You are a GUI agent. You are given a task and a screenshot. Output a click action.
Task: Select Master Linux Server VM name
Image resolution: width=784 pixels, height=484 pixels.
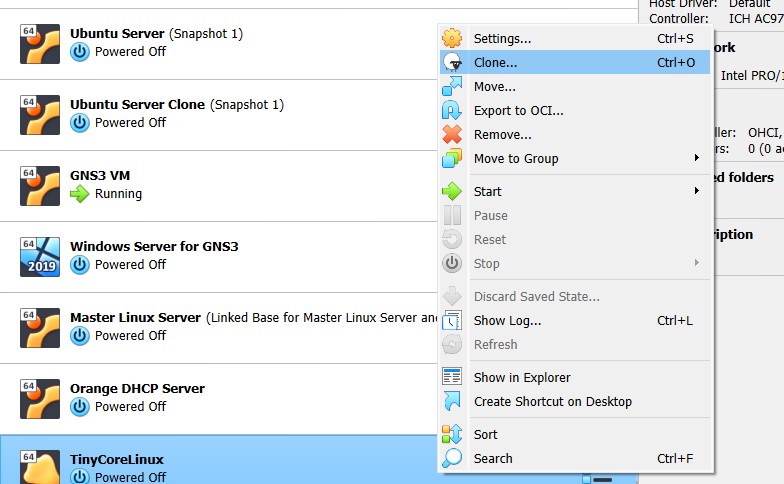coord(135,318)
